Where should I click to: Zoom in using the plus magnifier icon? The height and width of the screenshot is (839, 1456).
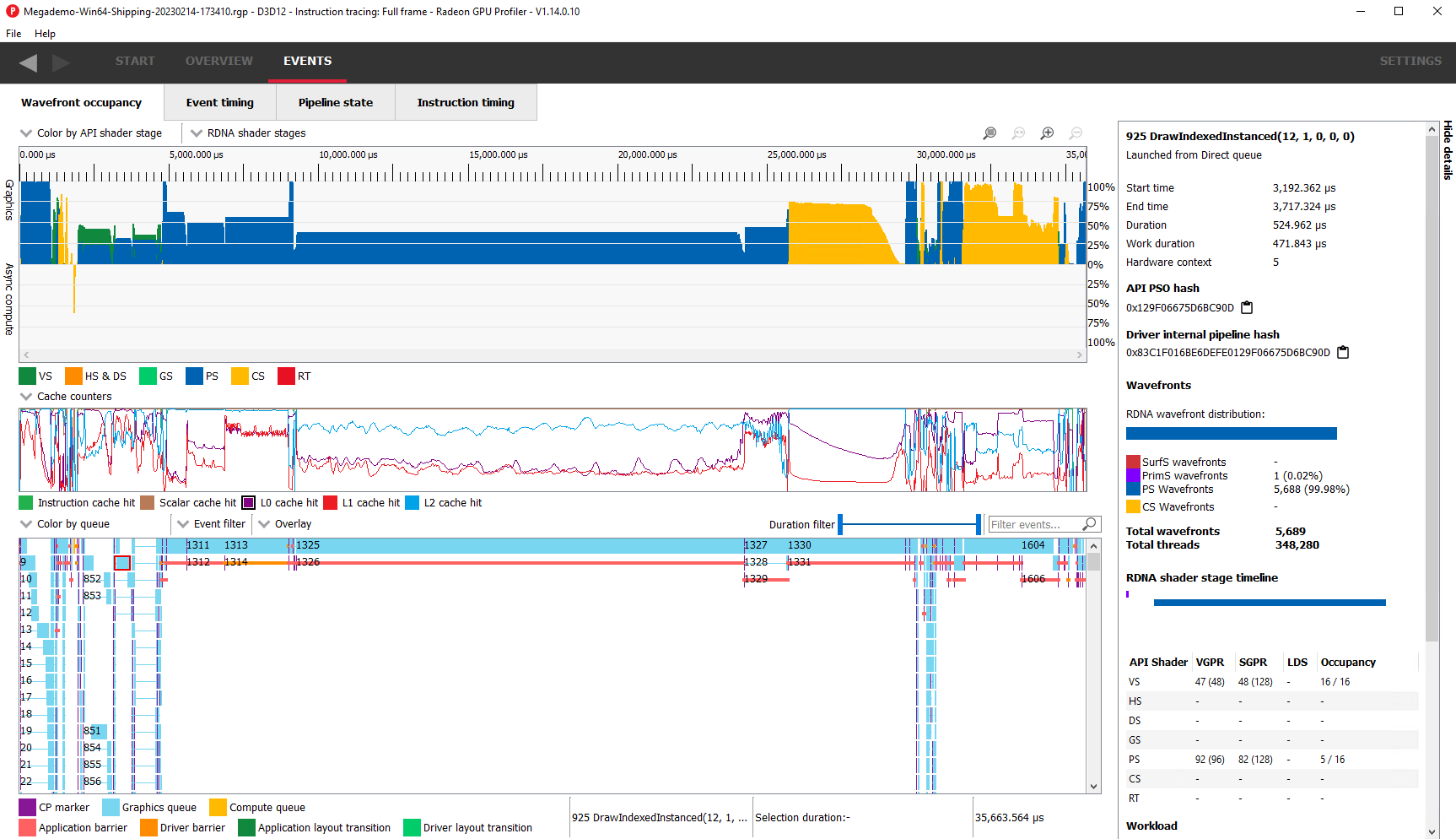coord(1047,133)
